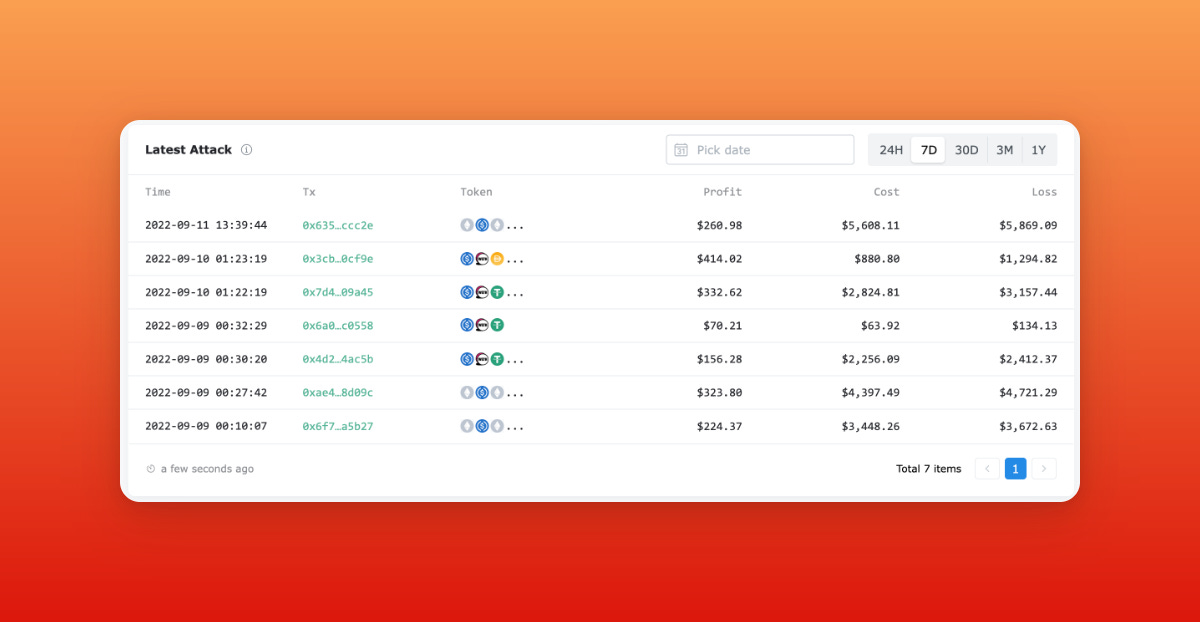Click timestamp 2022-09-10 01:22:19
The width and height of the screenshot is (1200, 622).
pos(206,292)
